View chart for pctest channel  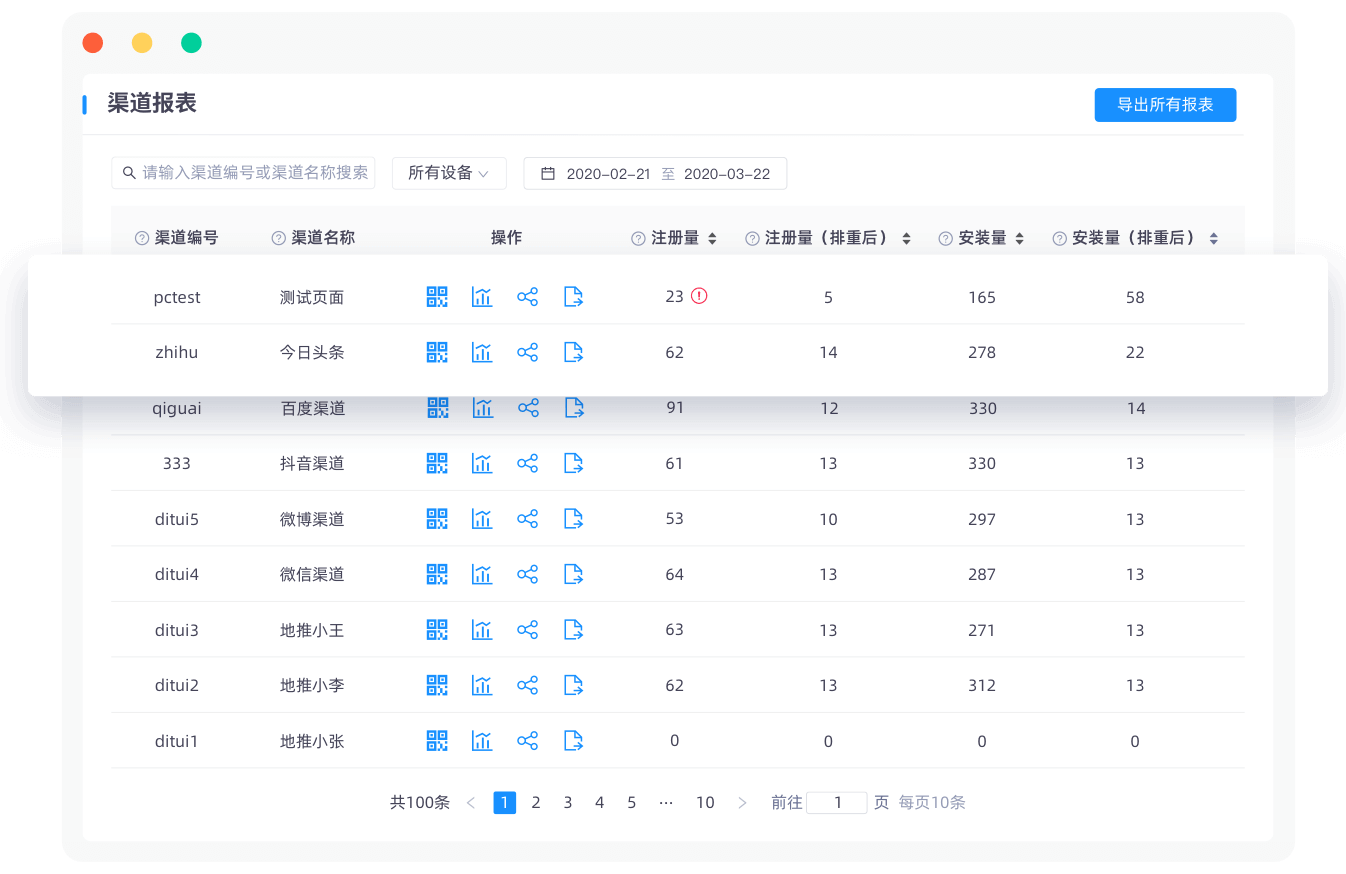tap(482, 297)
